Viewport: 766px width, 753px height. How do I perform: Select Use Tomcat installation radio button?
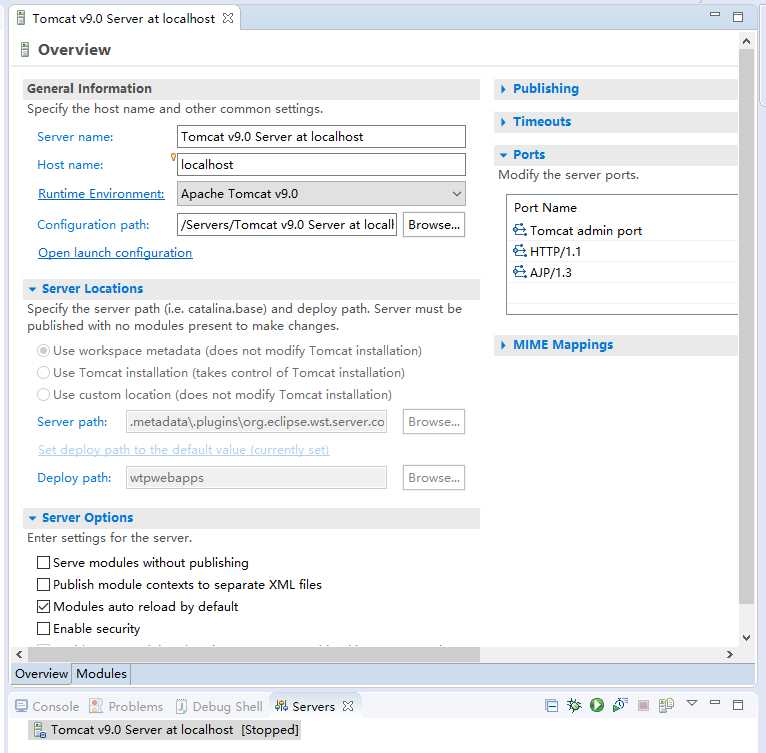(x=43, y=372)
